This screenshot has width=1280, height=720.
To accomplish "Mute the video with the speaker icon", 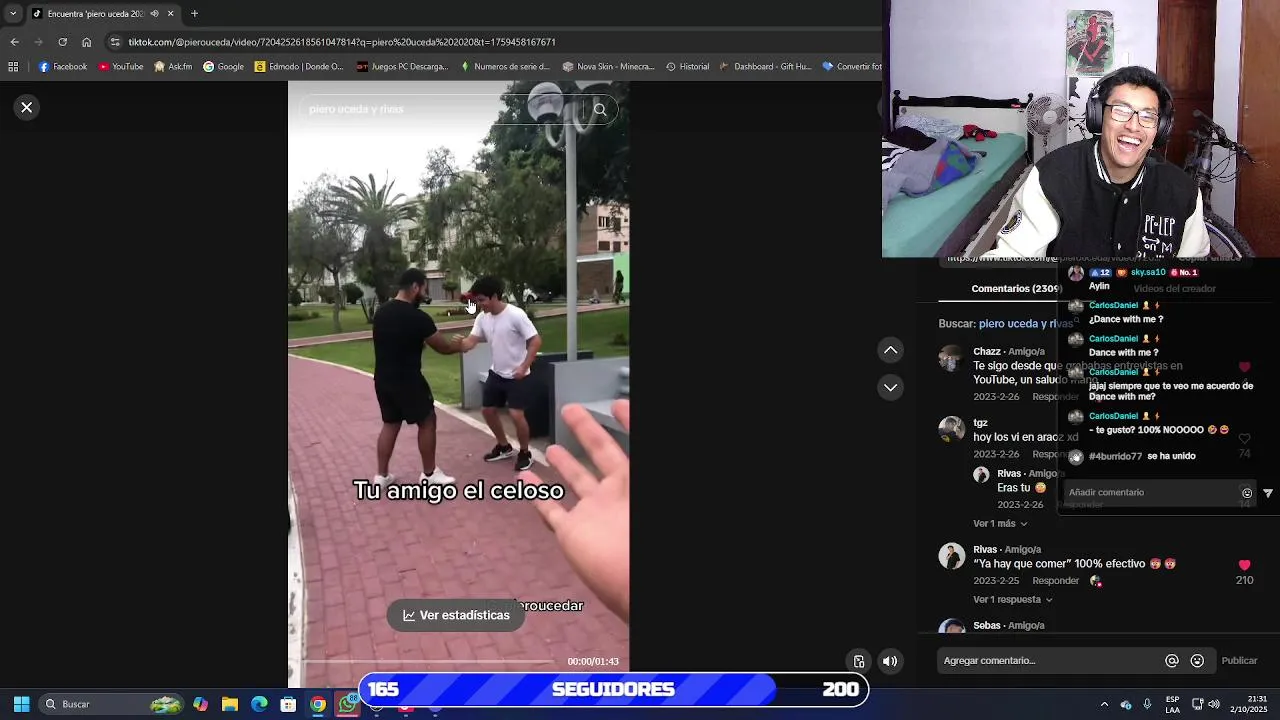I will [x=890, y=661].
